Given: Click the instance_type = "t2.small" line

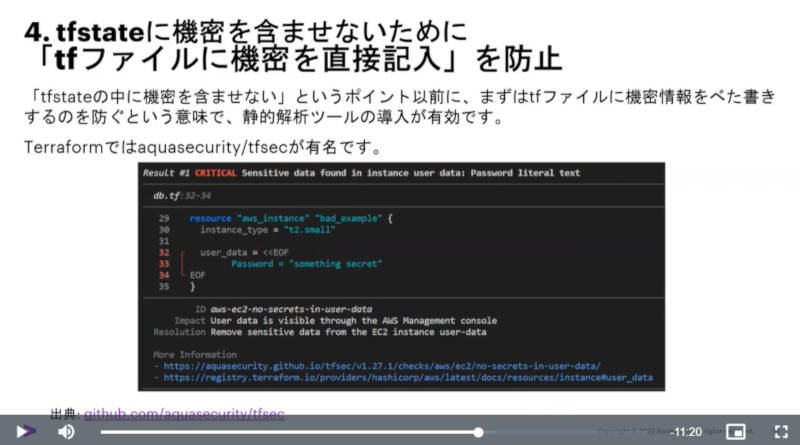Looking at the screenshot, I should click(x=267, y=230).
